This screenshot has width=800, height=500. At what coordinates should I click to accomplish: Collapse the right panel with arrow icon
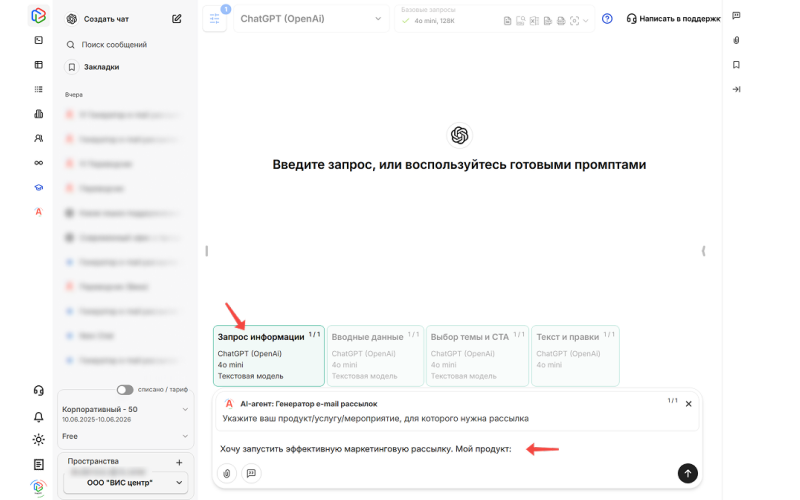coord(736,89)
